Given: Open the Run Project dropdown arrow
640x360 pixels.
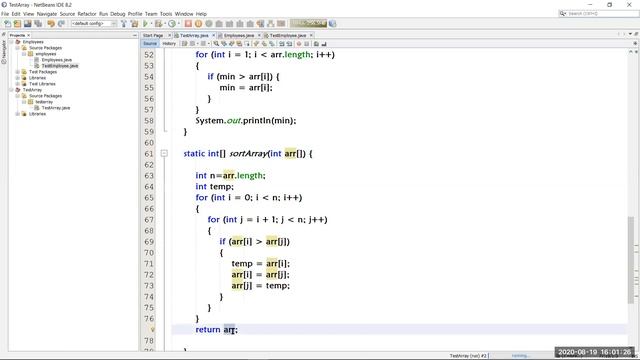Looking at the screenshot, I should pyautogui.click(x=151, y=24).
